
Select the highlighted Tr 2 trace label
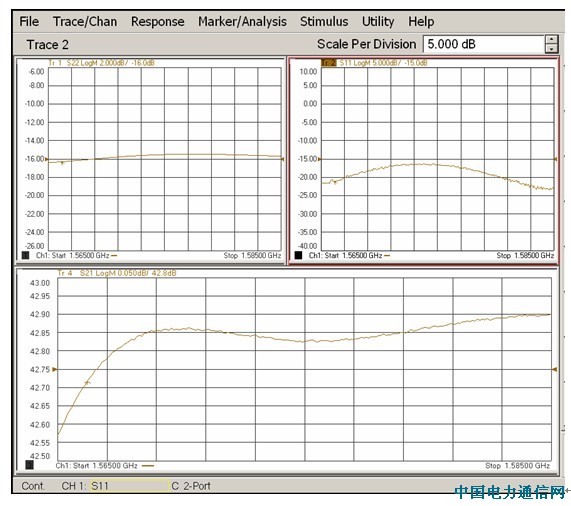click(x=328, y=63)
